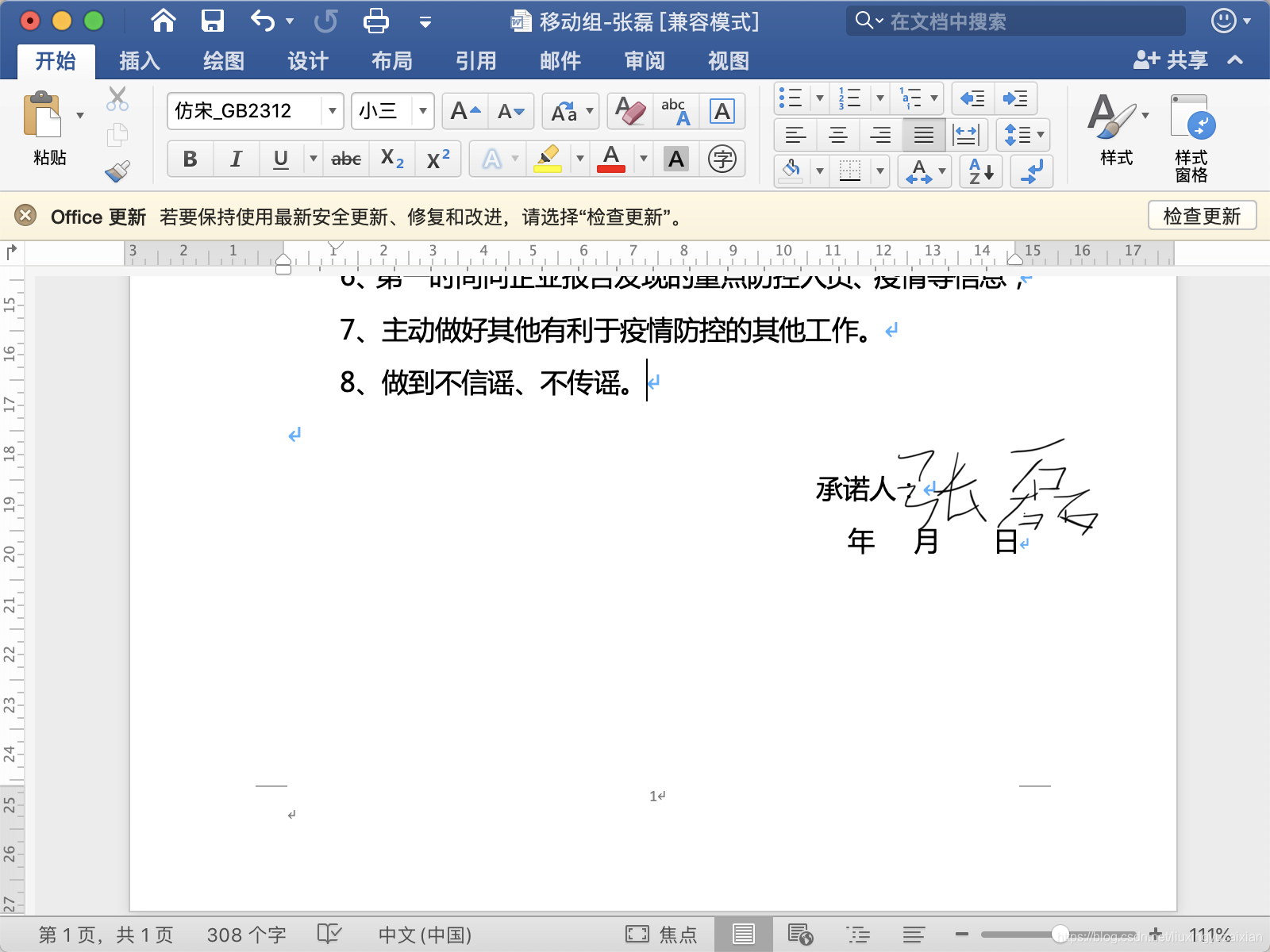Toggle italic formatting
Viewport: 1270px width, 952px height.
tap(235, 159)
